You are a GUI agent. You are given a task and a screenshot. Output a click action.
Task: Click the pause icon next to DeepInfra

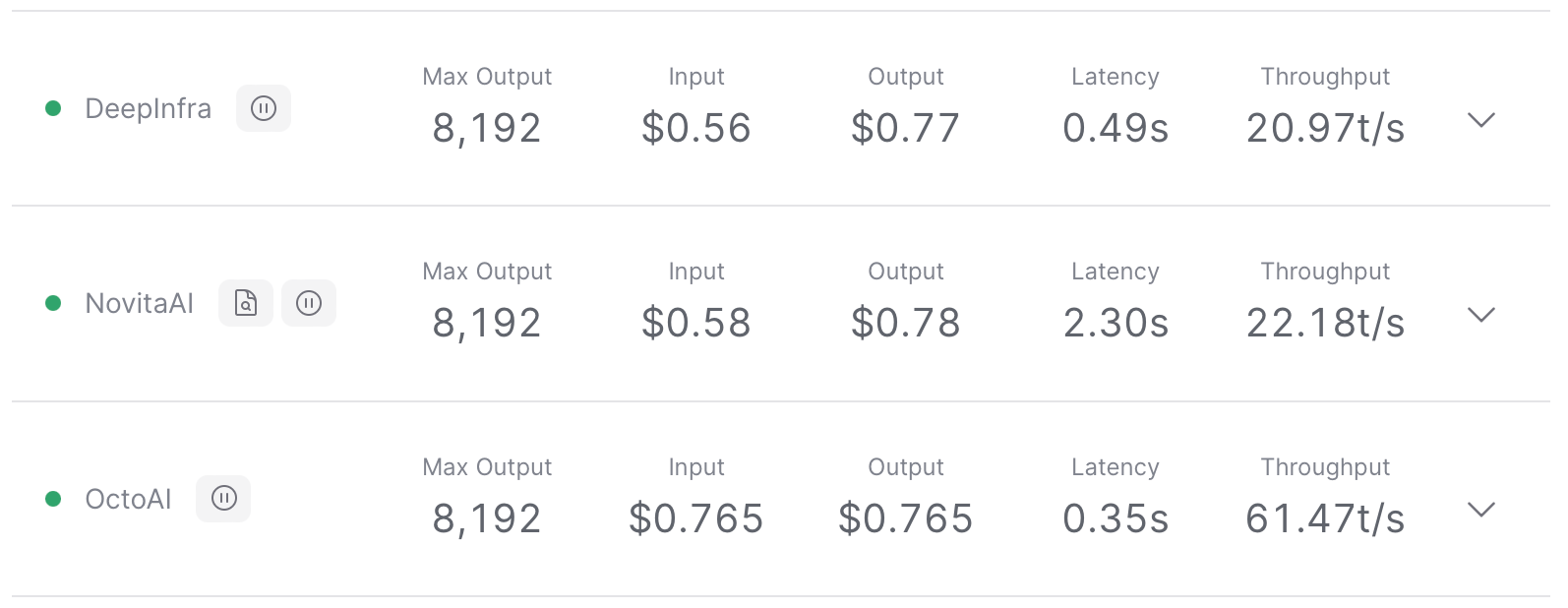point(264,108)
